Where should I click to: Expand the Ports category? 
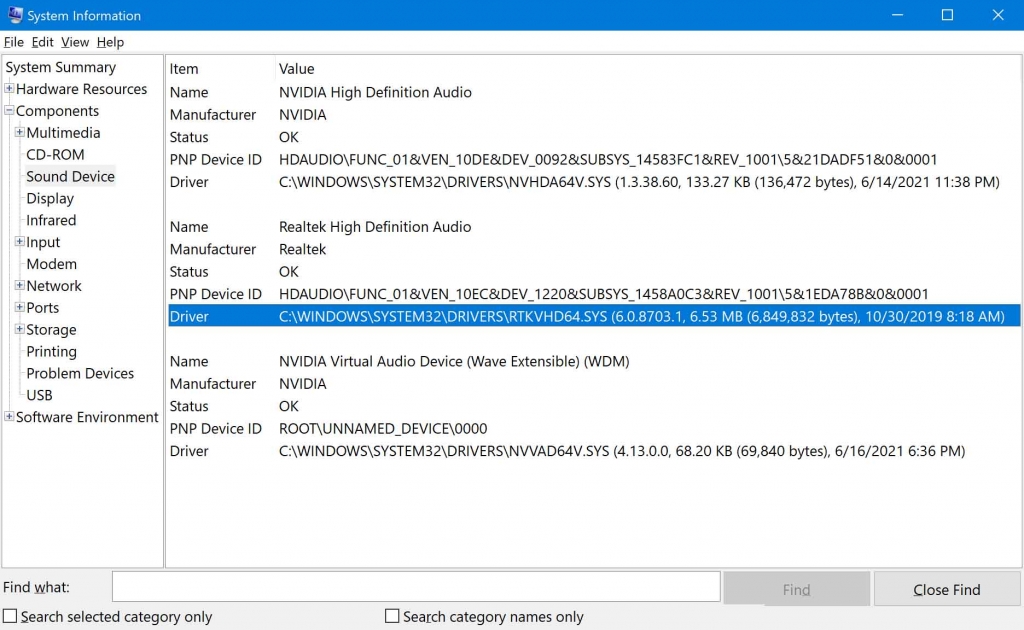pos(18,307)
